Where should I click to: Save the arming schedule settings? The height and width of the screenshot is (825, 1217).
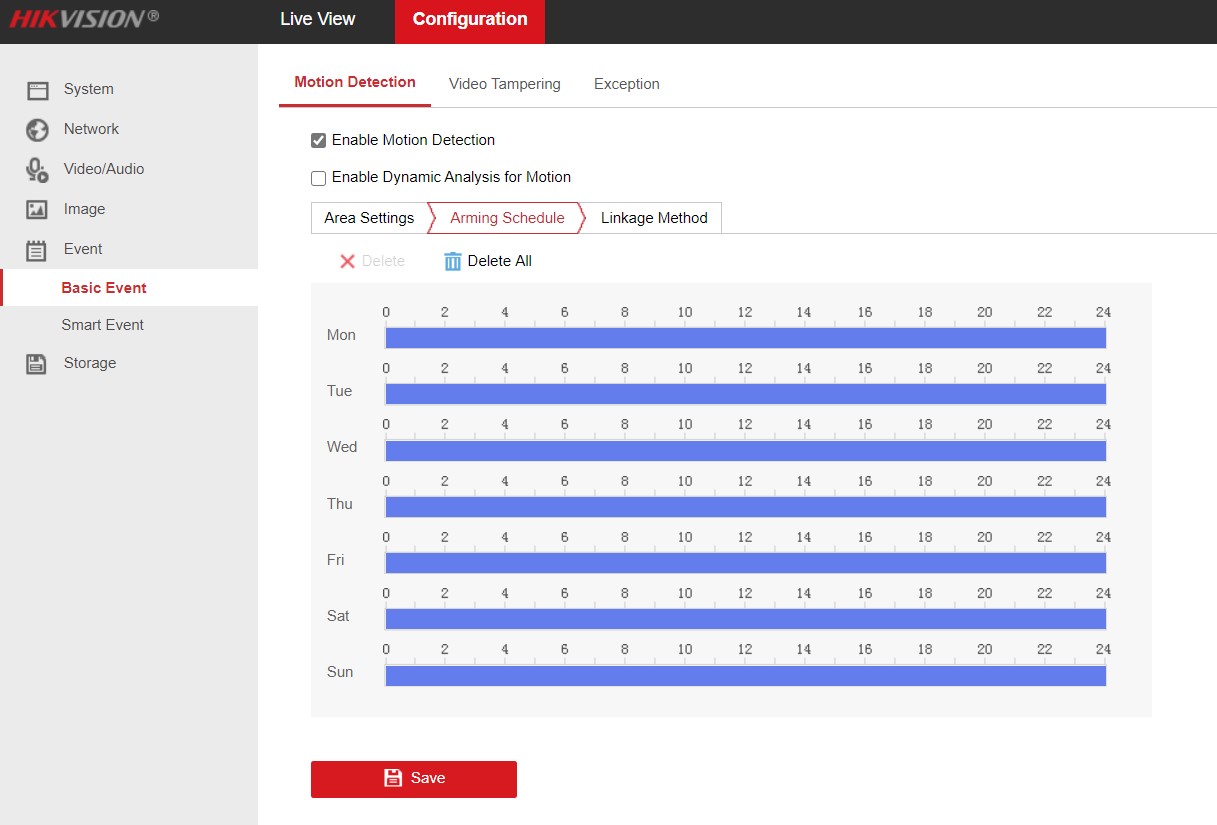(413, 779)
